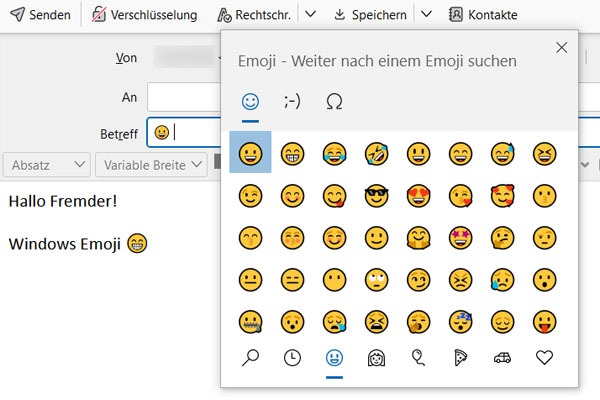Select the balloon celebrations category
This screenshot has height=400, width=600.
[419, 358]
